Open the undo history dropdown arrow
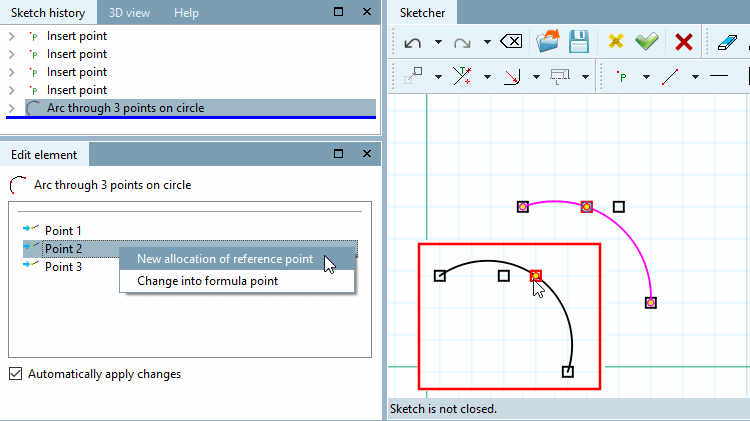Image resolution: width=750 pixels, height=421 pixels. (x=438, y=42)
